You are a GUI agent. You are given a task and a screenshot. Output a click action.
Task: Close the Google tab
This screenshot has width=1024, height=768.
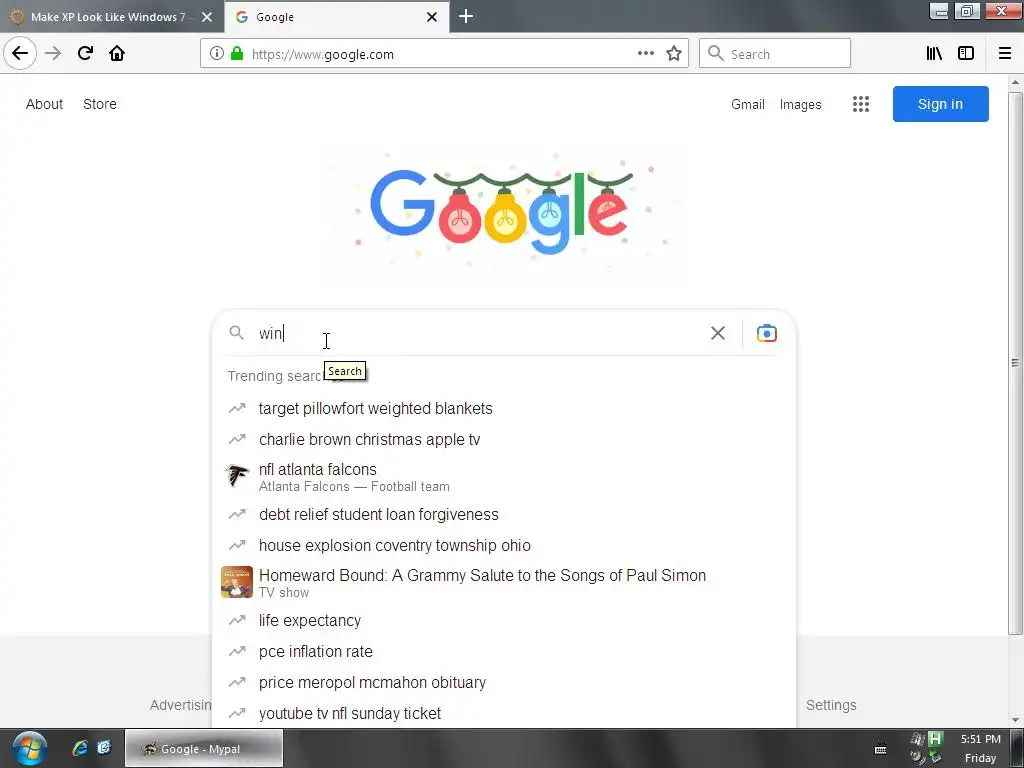432,17
